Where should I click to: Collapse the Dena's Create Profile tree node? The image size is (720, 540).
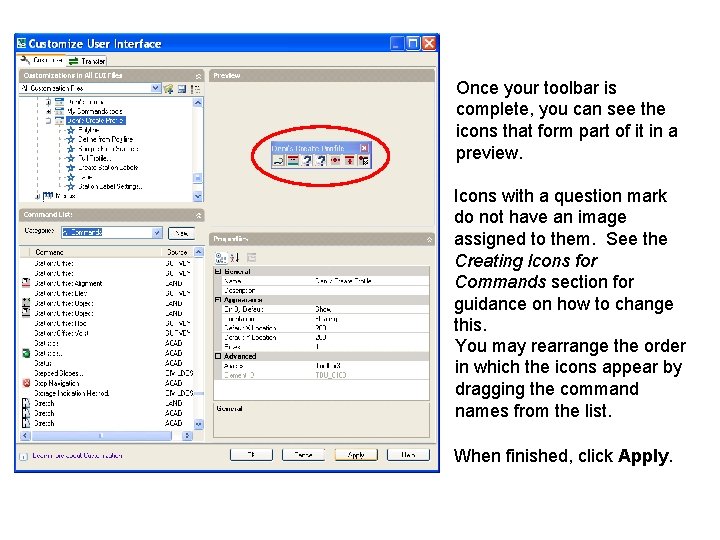(48, 121)
